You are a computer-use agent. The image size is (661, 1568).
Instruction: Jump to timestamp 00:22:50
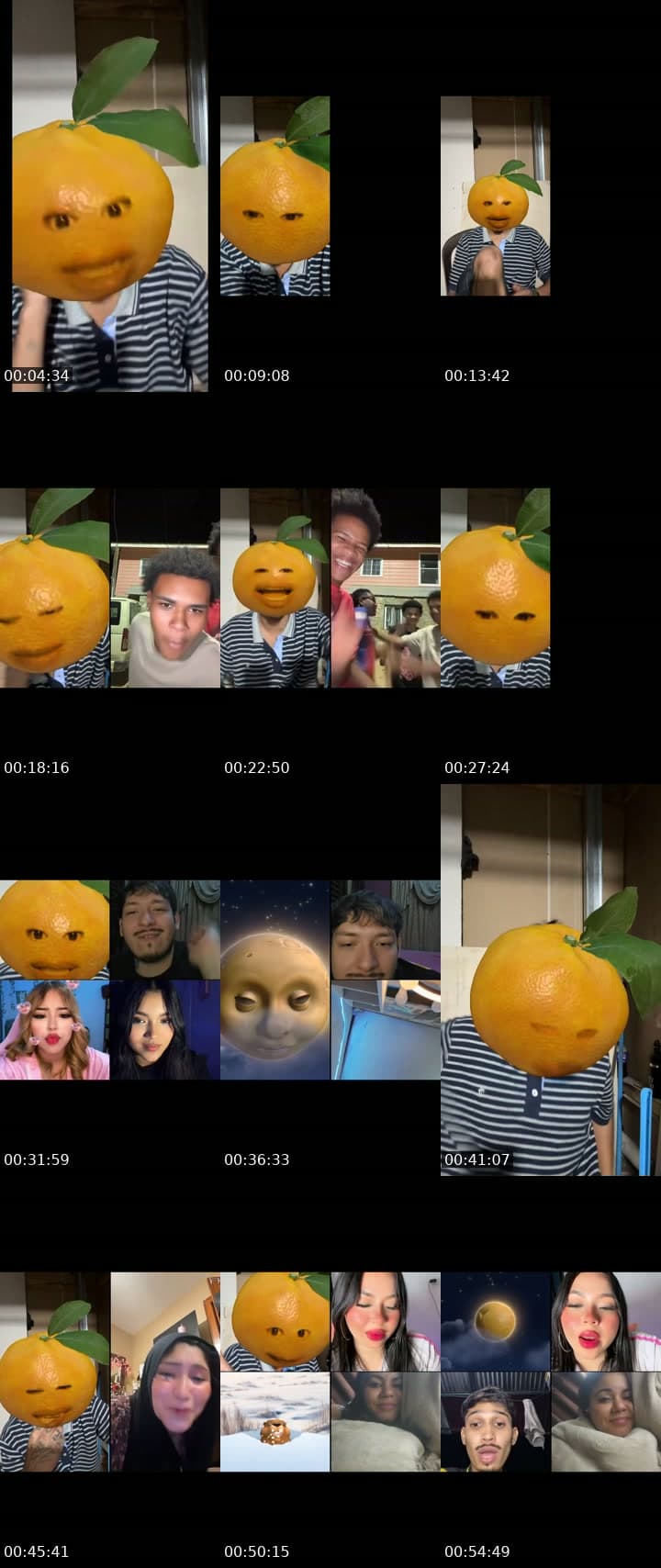point(257,767)
